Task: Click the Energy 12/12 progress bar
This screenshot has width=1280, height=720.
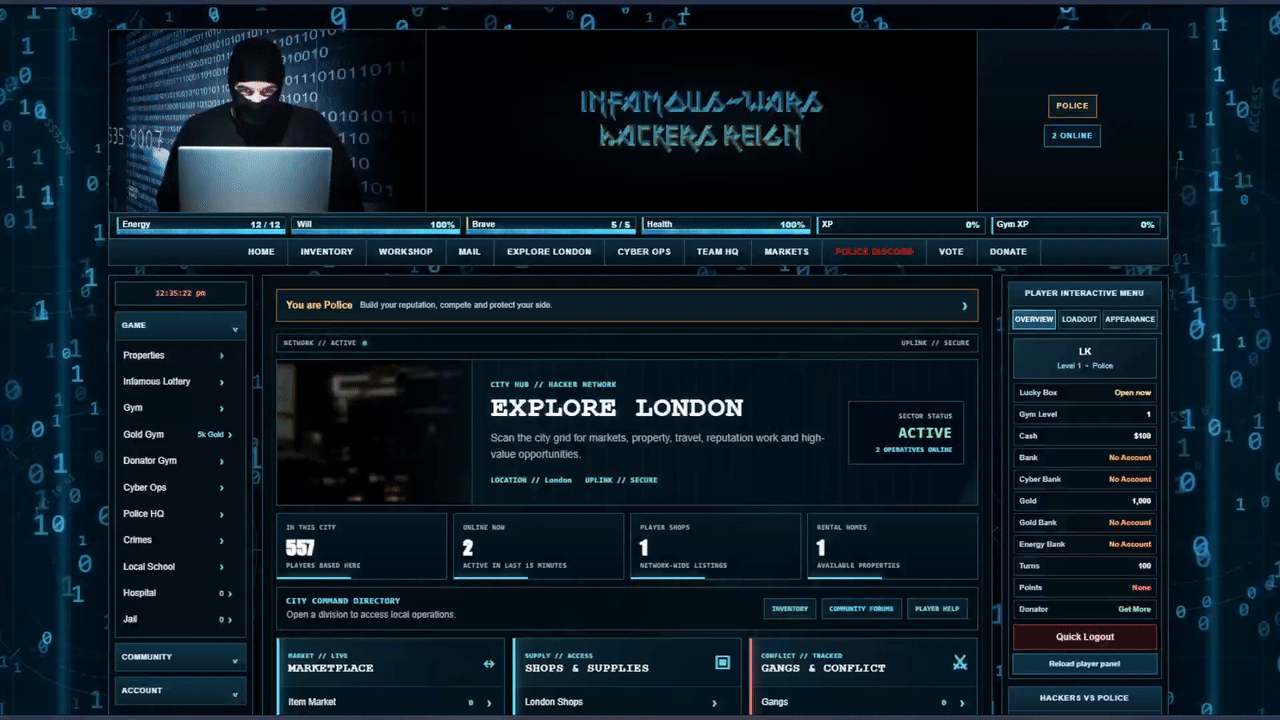Action: [x=201, y=225]
